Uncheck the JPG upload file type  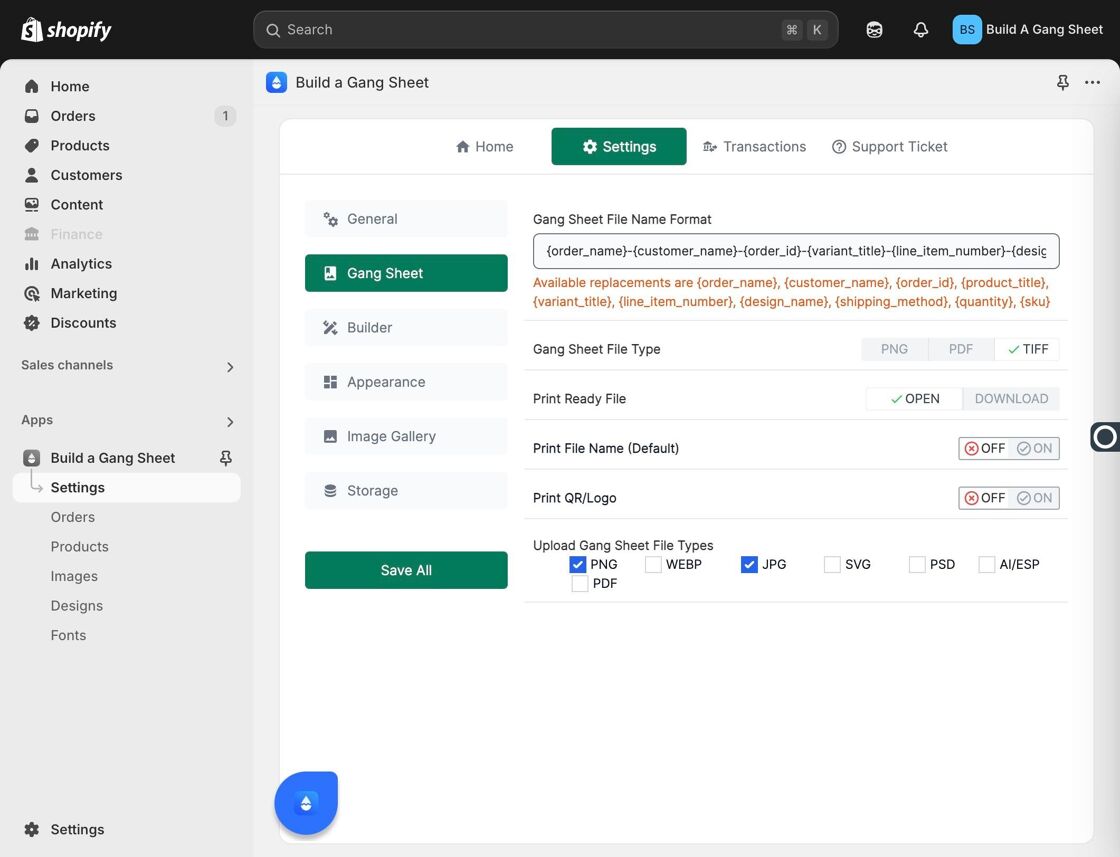pyautogui.click(x=749, y=564)
